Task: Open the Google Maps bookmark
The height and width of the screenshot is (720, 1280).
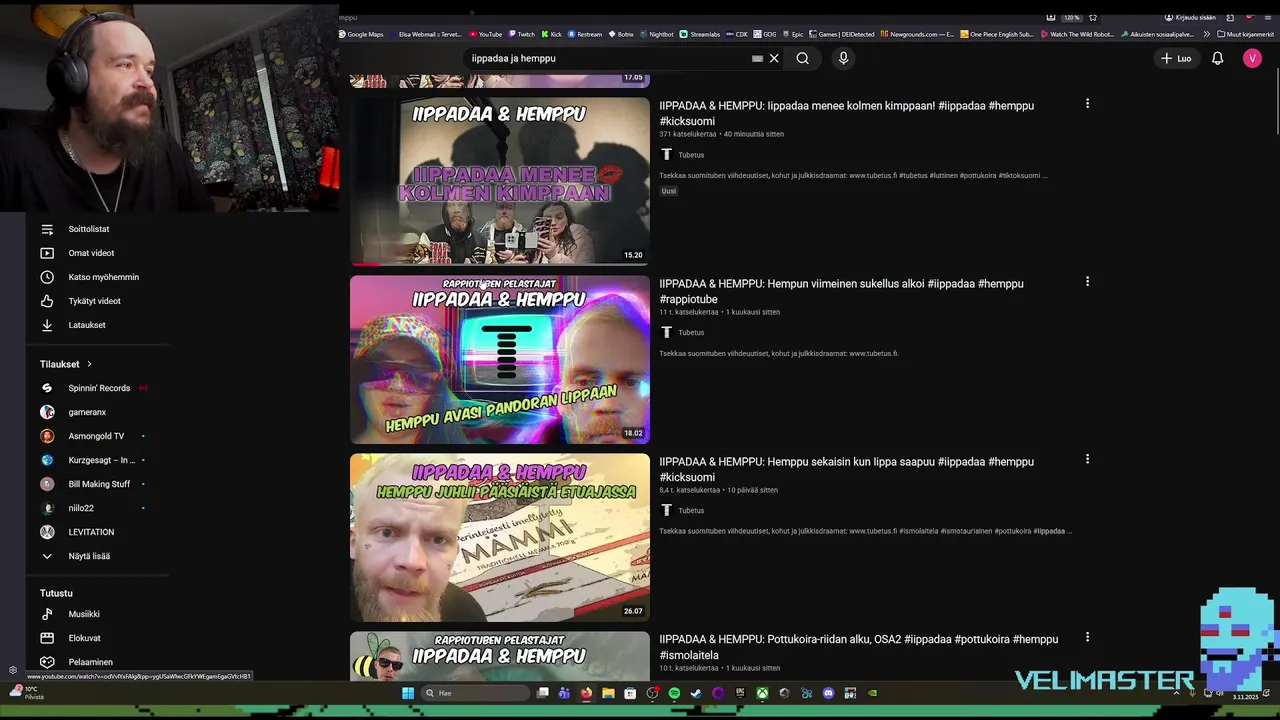Action: [361, 34]
